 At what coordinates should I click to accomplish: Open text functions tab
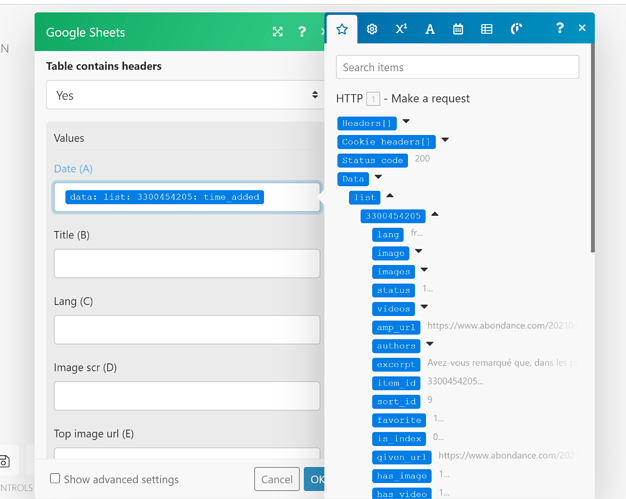pos(430,29)
